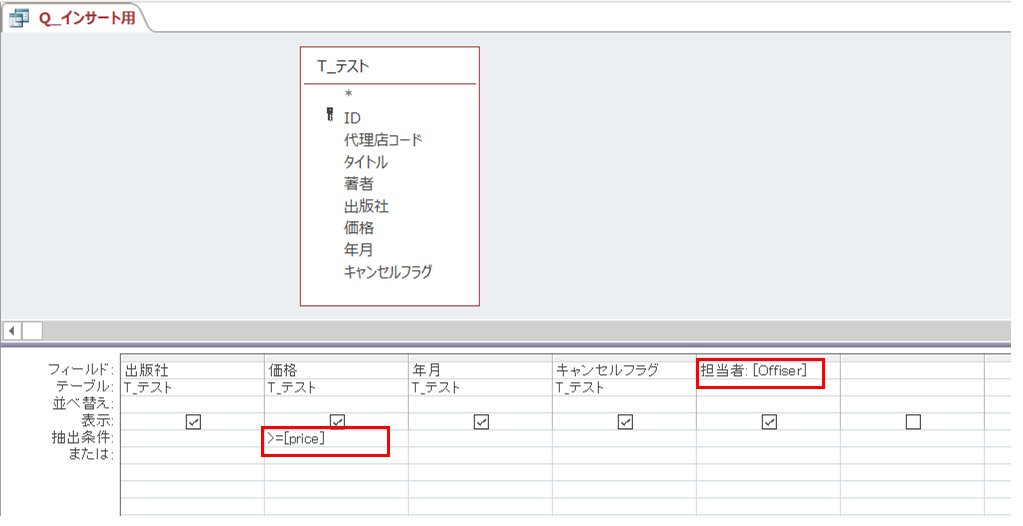This screenshot has height=526, width=1023.
Task: Click the query icon on the Q_インサート用 tab
Action: coord(19,18)
